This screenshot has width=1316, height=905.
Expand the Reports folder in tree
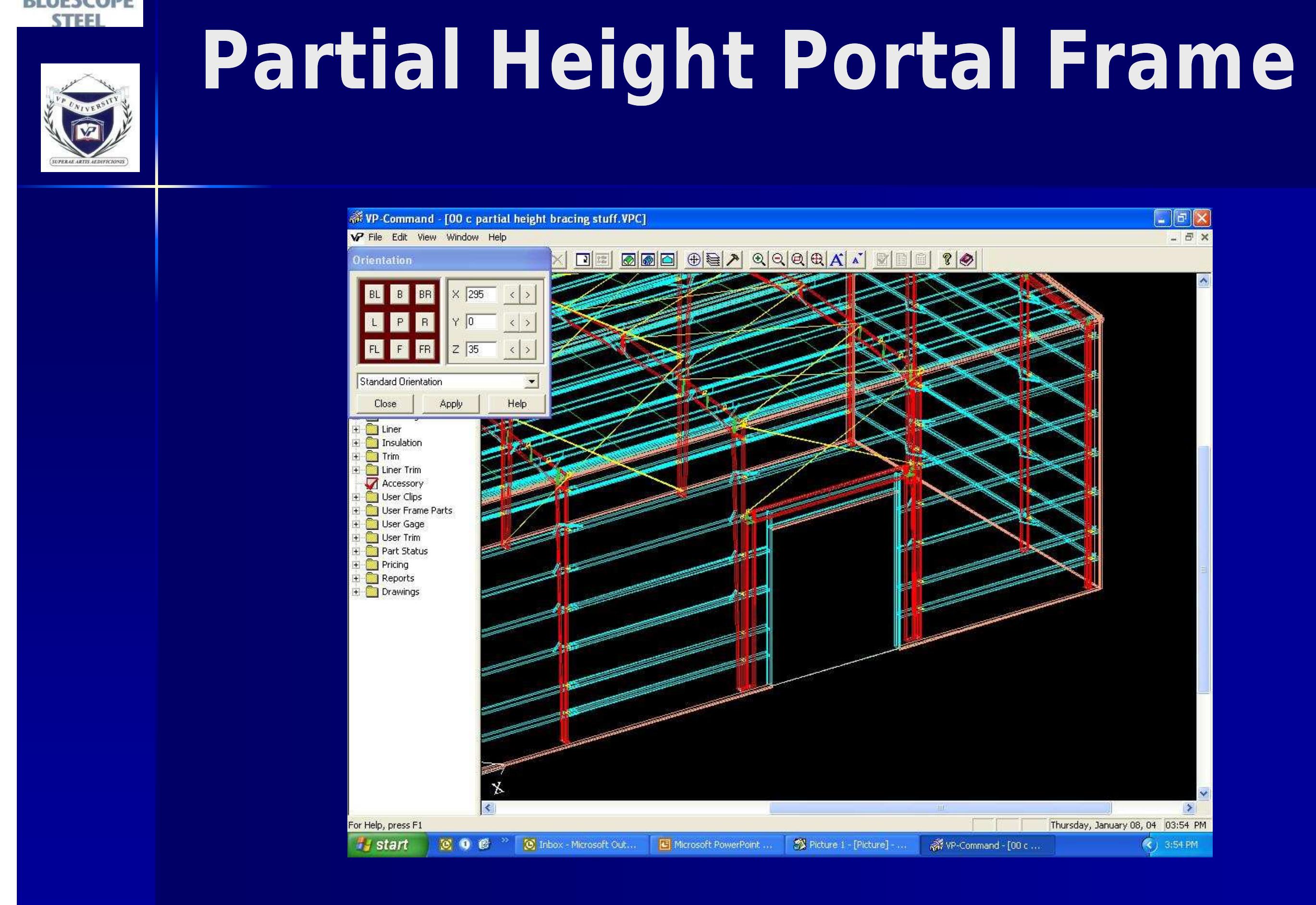tap(356, 578)
